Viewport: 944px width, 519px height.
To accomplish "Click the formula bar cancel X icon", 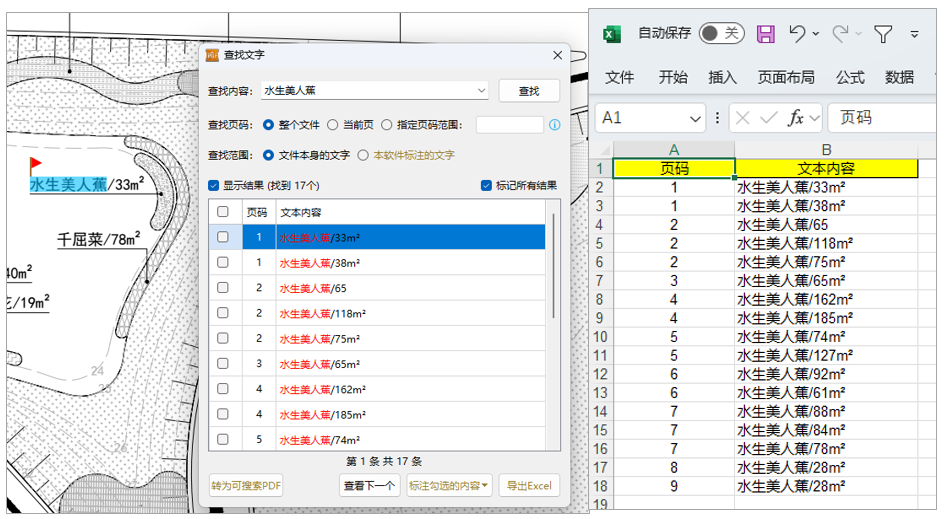I will 743,118.
